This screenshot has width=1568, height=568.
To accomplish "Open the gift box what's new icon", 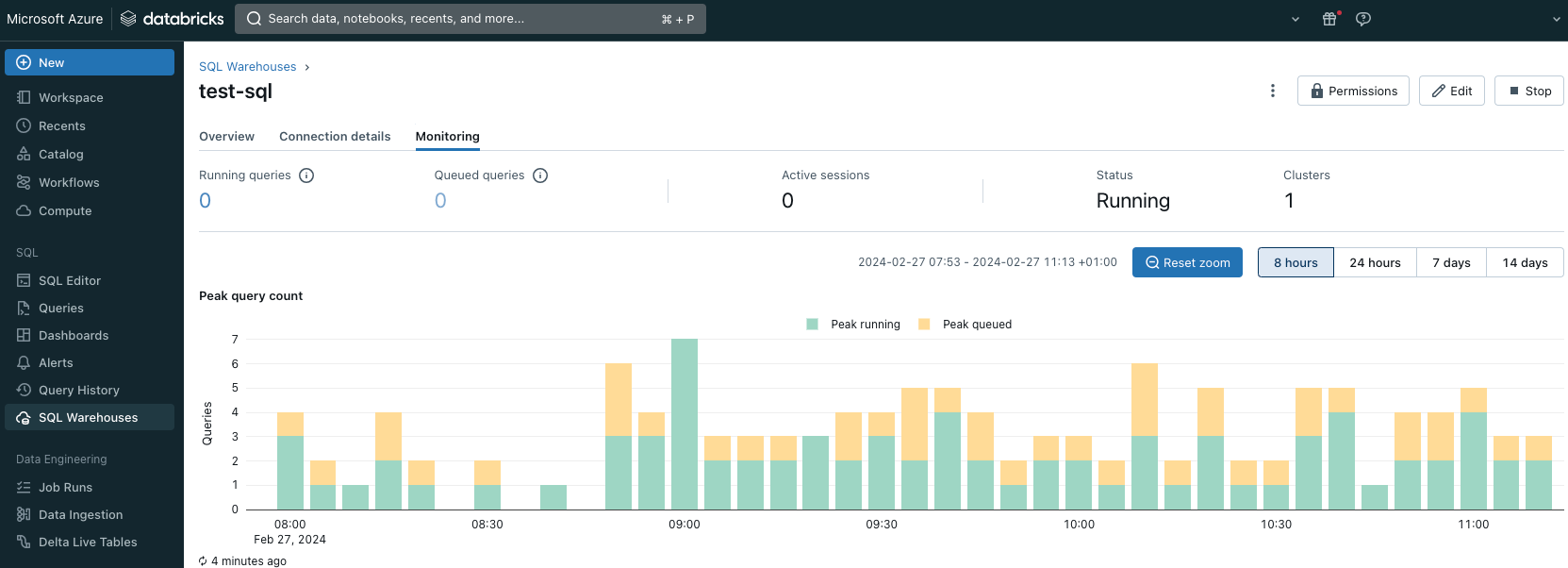I will [1329, 19].
